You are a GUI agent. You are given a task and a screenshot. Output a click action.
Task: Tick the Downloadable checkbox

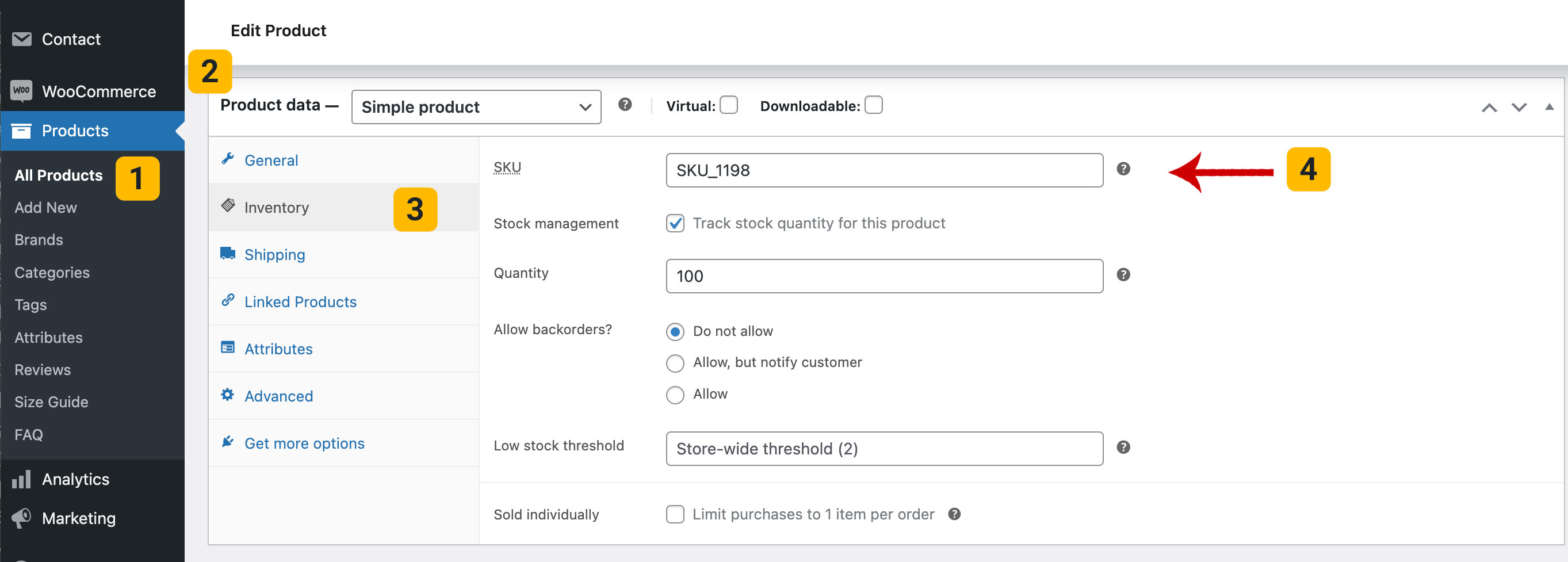[x=874, y=105]
